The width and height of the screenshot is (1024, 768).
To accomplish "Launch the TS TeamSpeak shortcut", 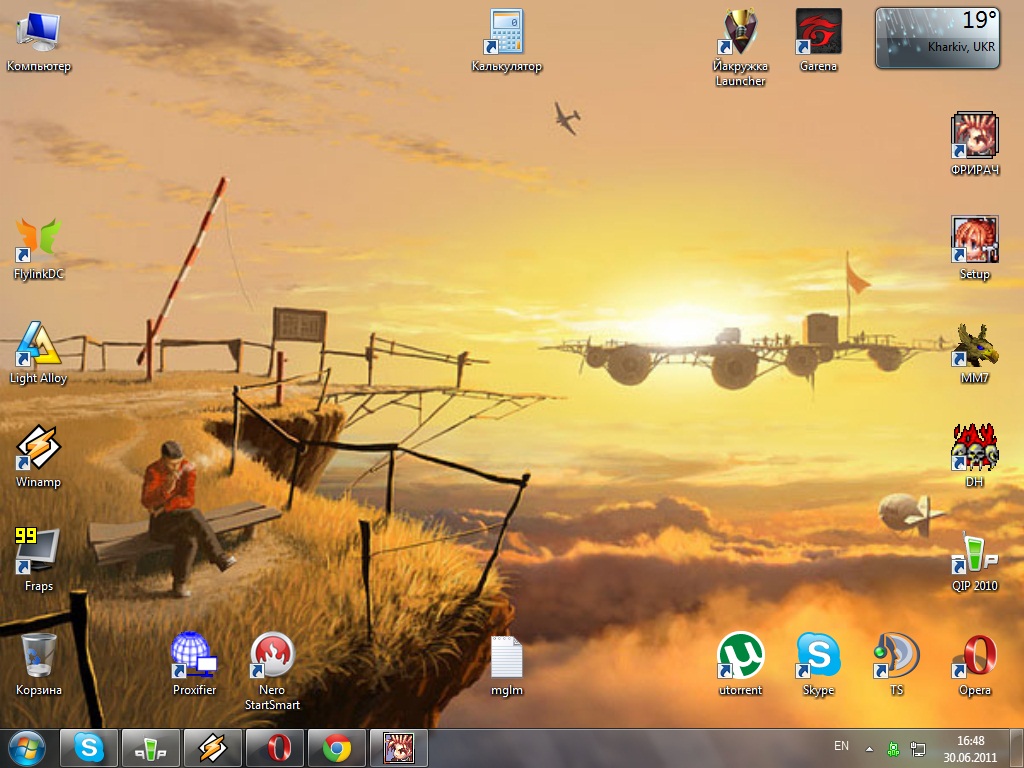I will [897, 664].
